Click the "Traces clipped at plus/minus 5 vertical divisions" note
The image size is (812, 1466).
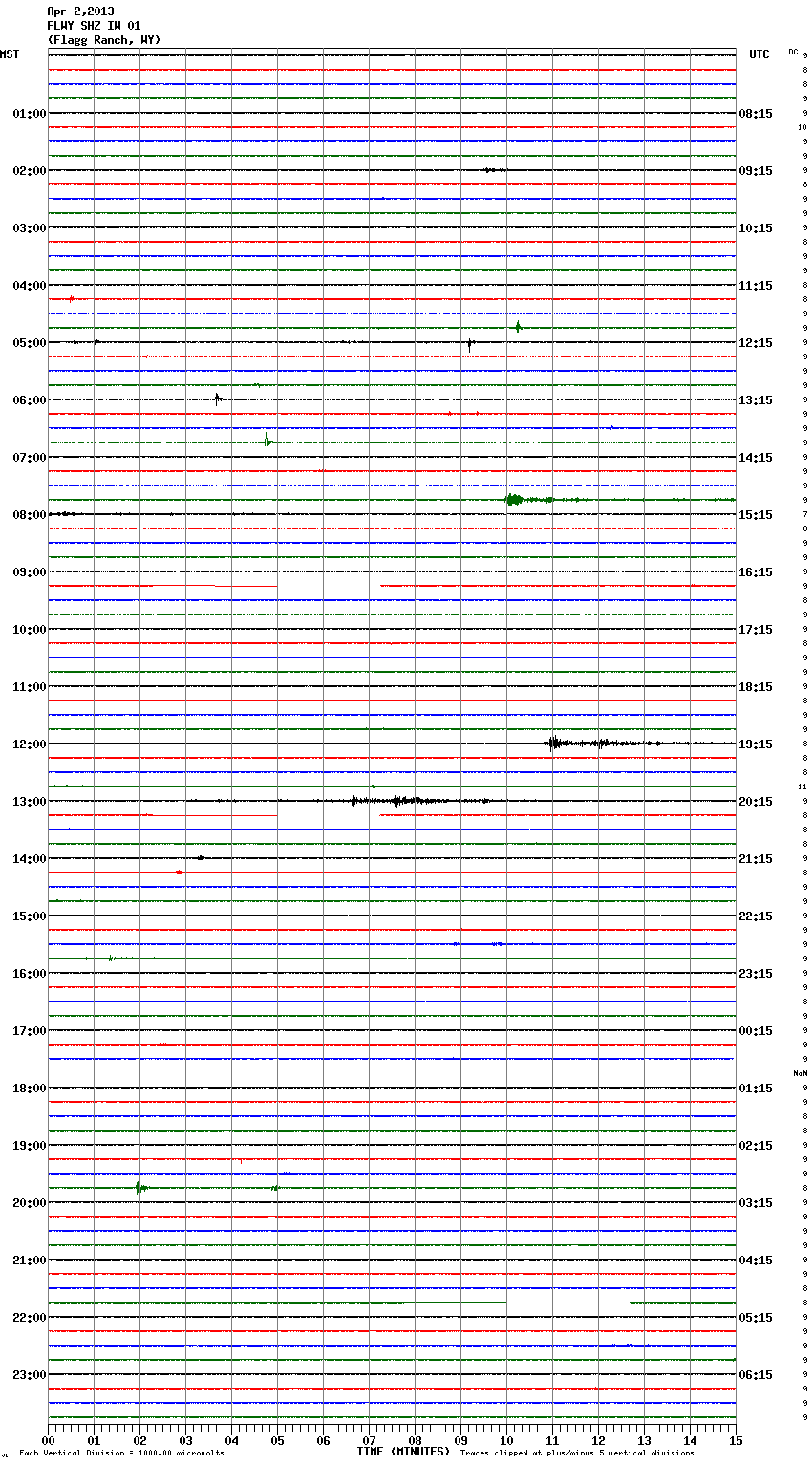(577, 1454)
